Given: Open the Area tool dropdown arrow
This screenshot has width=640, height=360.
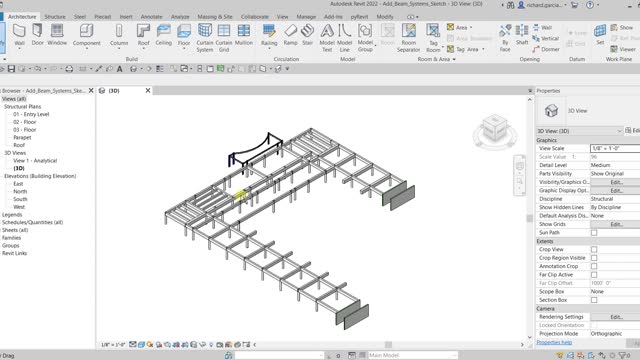Looking at the screenshot, I should (471, 27).
